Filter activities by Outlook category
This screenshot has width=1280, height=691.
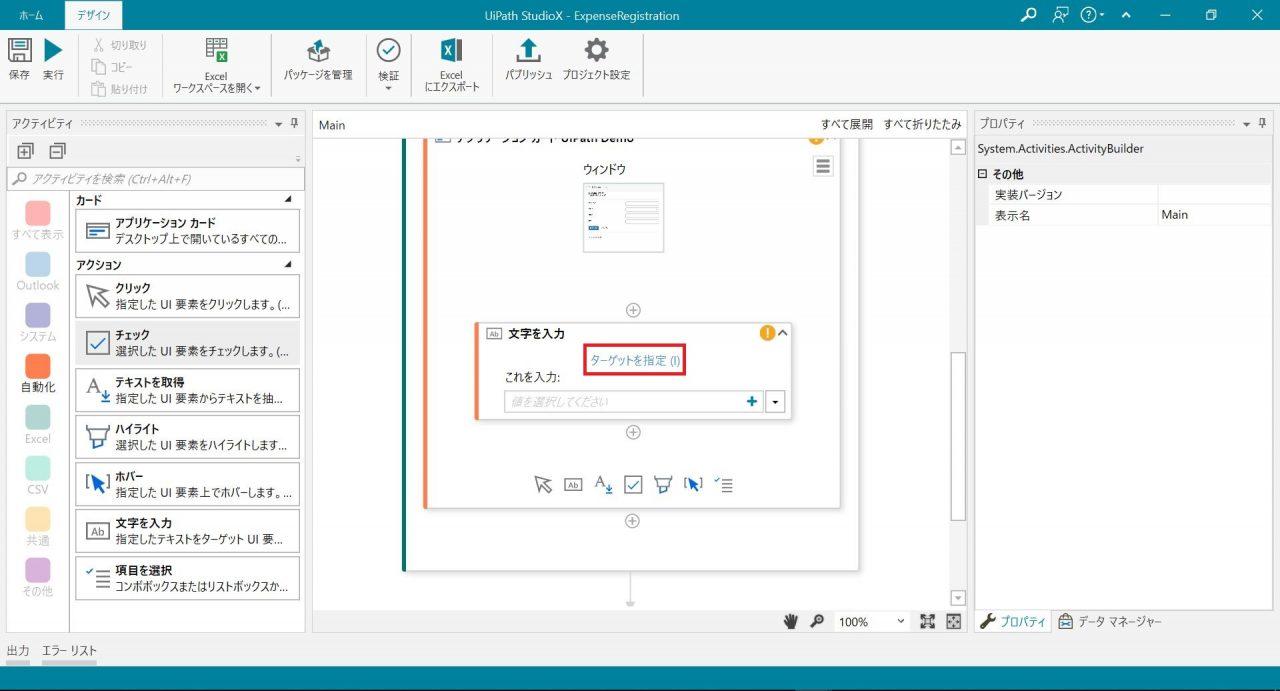point(37,271)
